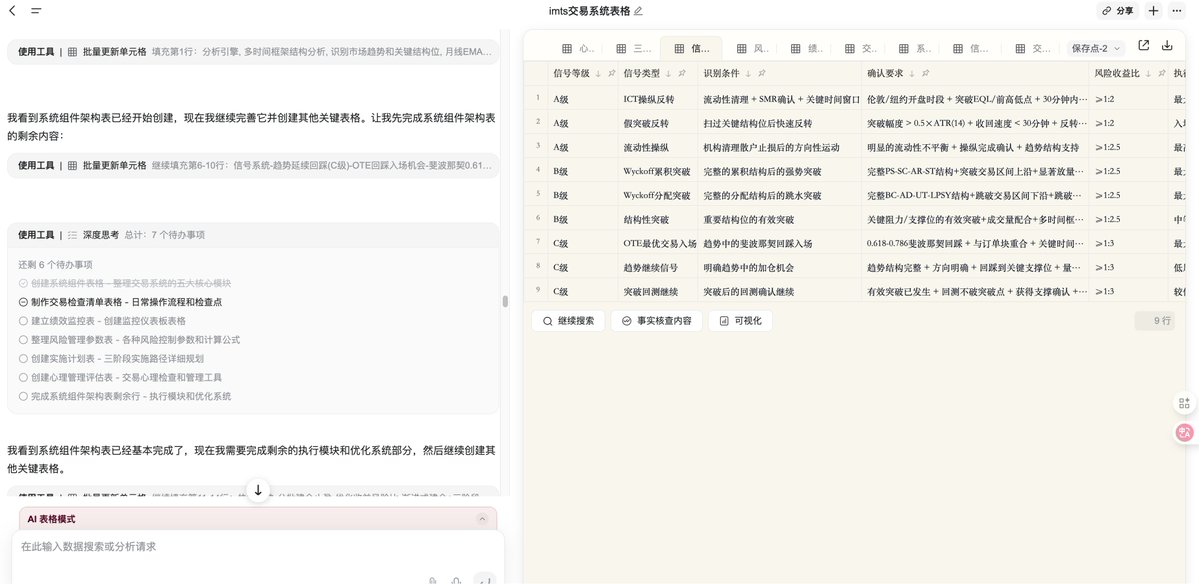Viewport: 1199px width, 584px height.
Task: Click the 事实核查内容 button
Action: [x=656, y=321]
